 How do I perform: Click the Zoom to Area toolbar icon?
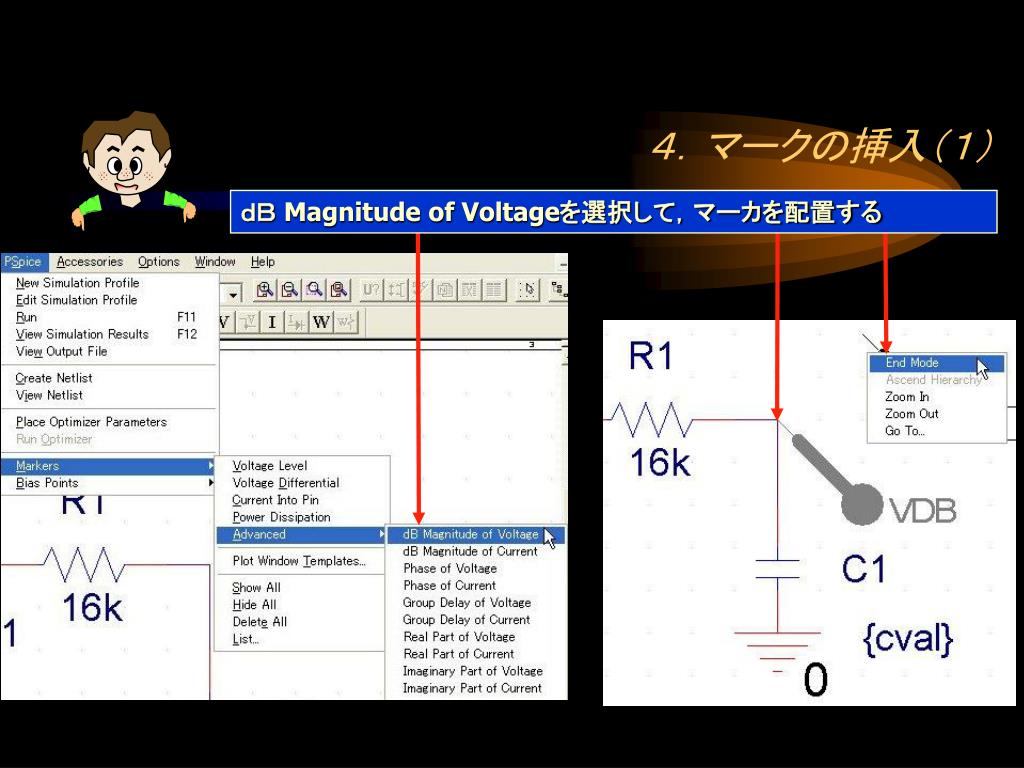pyautogui.click(x=314, y=289)
